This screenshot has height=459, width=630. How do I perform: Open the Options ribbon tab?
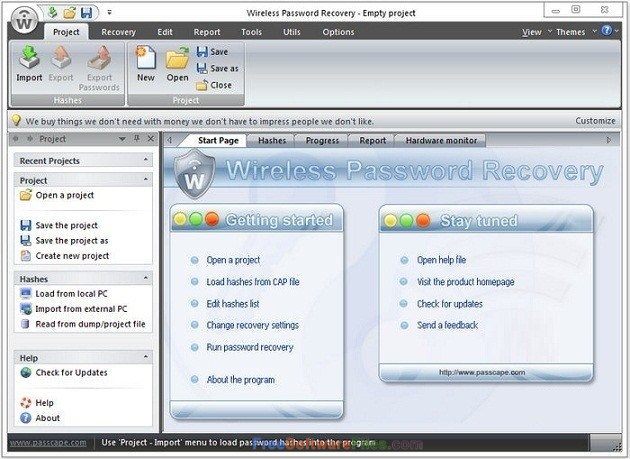point(338,32)
